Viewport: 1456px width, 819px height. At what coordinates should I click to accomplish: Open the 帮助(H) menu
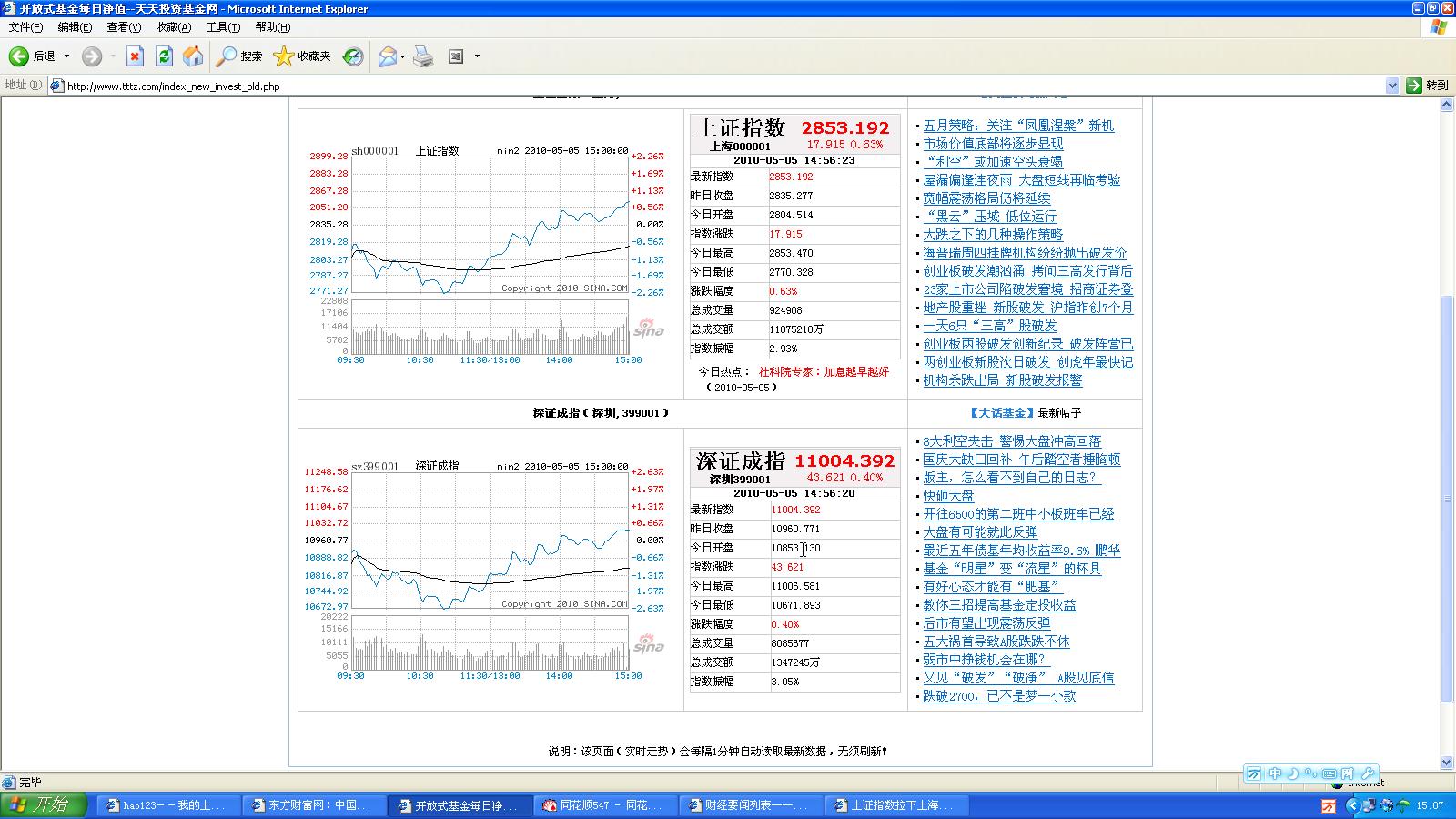[x=272, y=27]
